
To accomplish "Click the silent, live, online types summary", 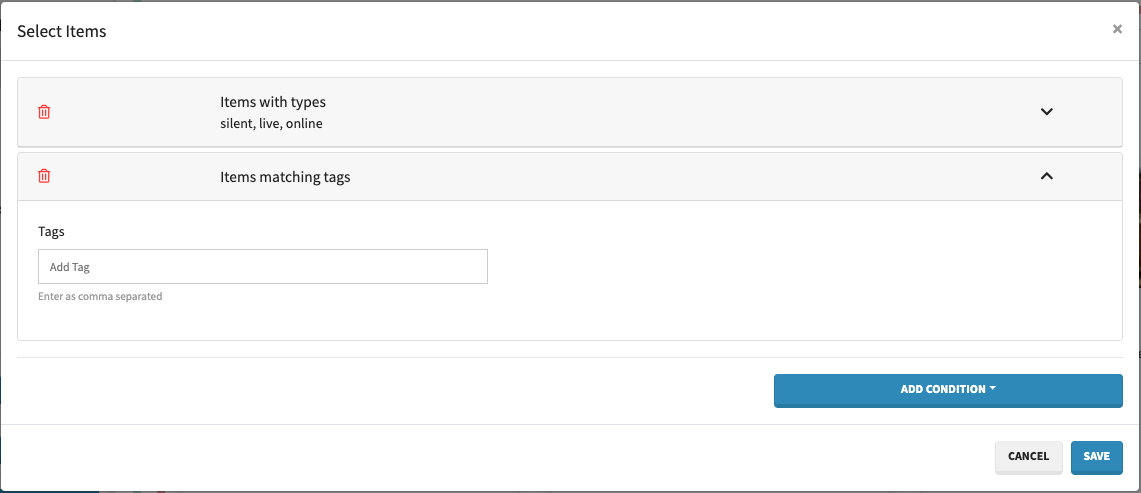I will coord(271,124).
